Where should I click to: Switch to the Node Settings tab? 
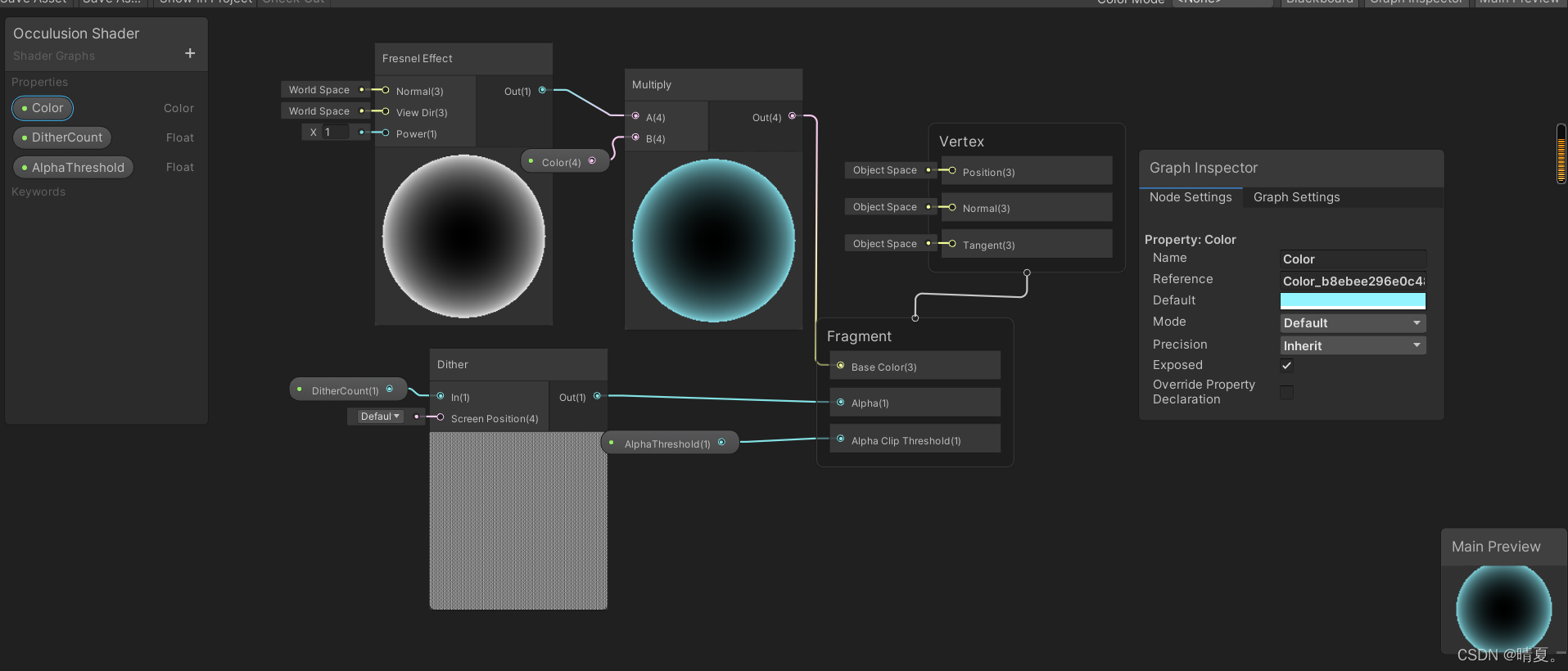(1191, 197)
